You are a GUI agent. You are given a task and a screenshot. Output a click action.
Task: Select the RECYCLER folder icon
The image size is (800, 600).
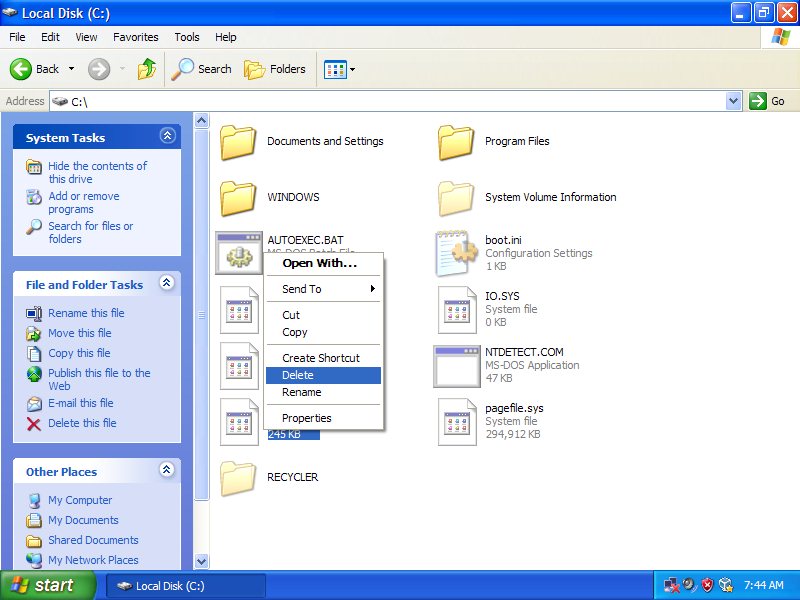click(x=238, y=478)
